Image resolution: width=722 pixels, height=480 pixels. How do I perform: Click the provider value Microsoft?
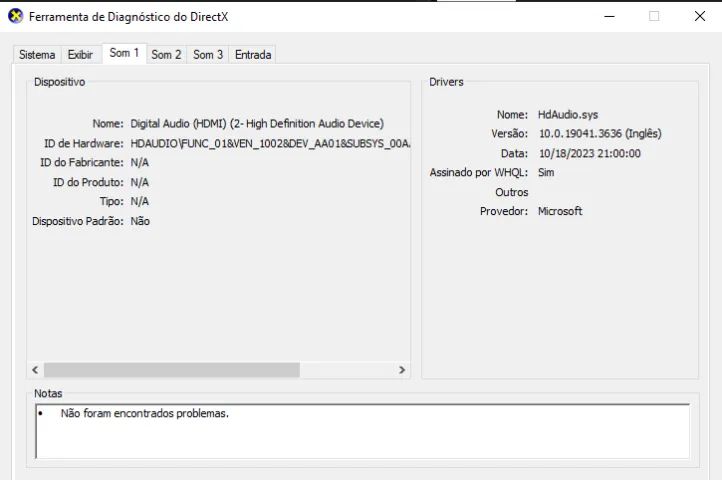click(x=560, y=211)
